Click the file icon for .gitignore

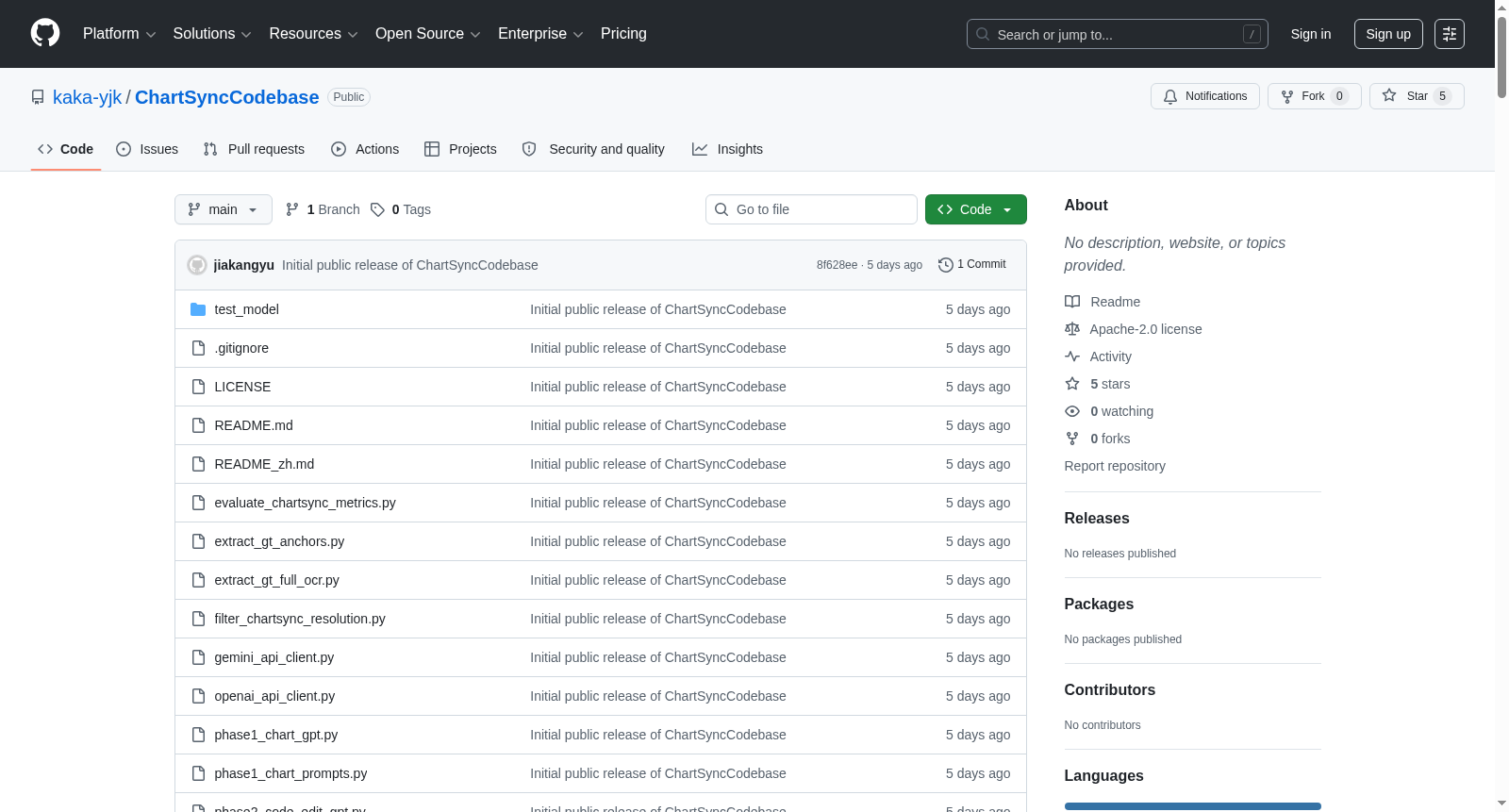[x=198, y=348]
